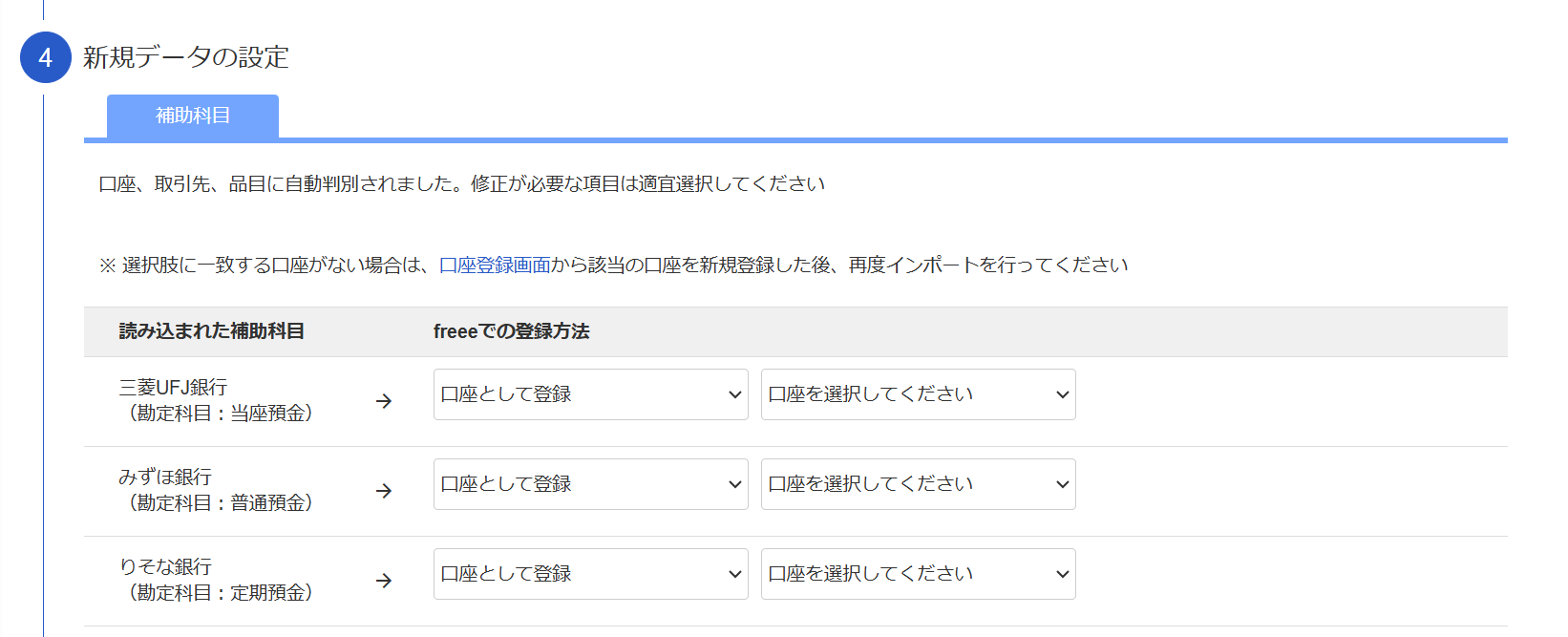Click the 勘定科目：普通預金 text
The height and width of the screenshot is (637, 1568).
(x=222, y=502)
